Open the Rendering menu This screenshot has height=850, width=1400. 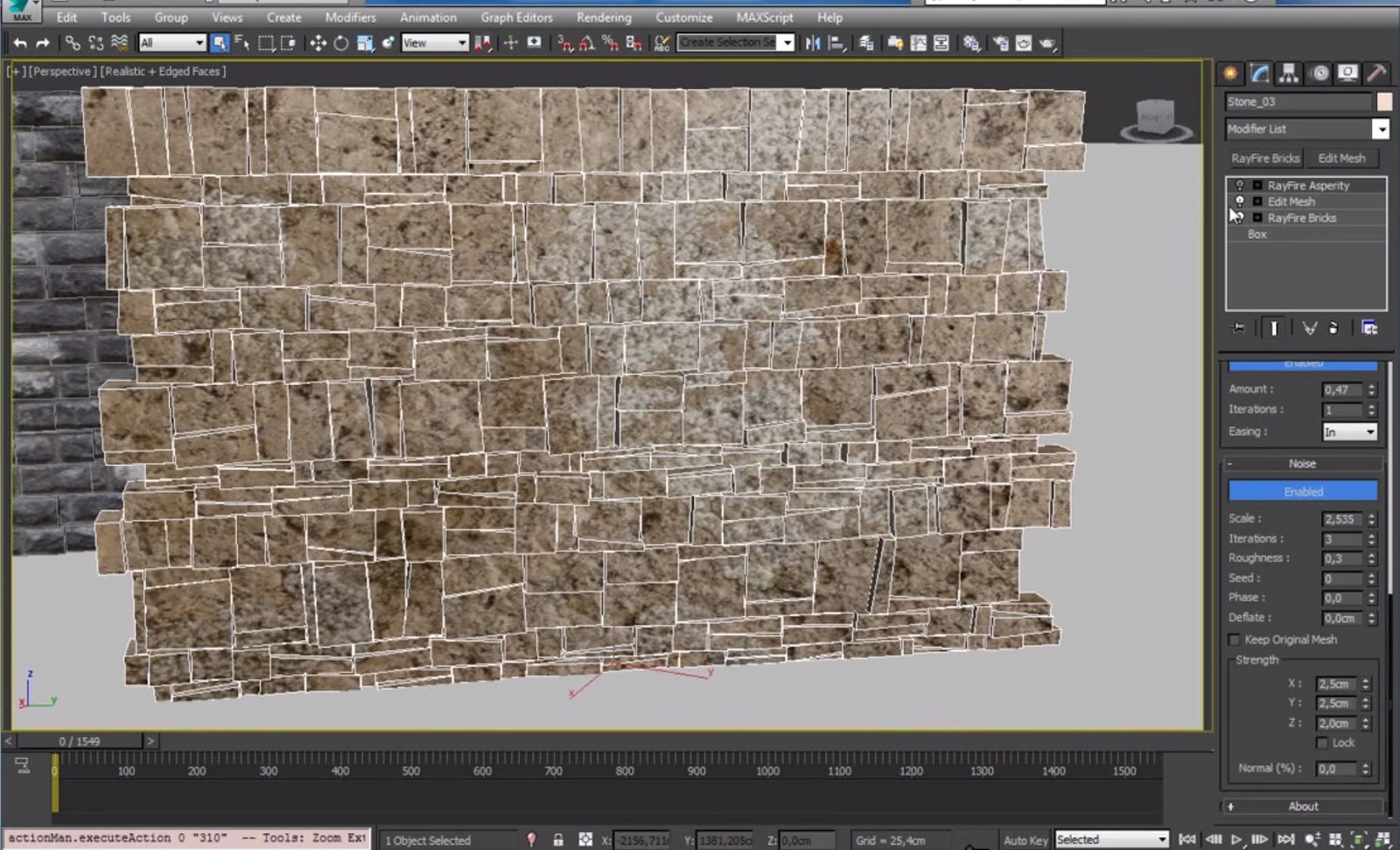(x=604, y=17)
